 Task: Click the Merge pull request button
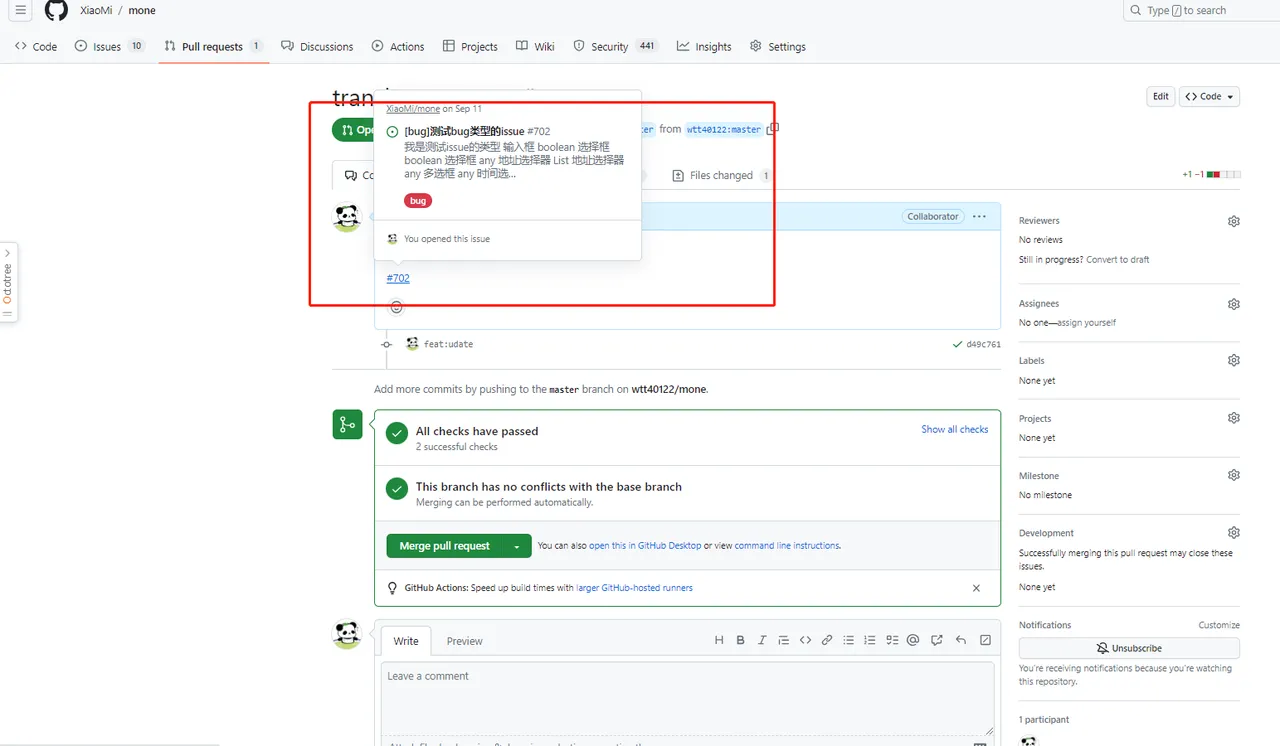445,546
